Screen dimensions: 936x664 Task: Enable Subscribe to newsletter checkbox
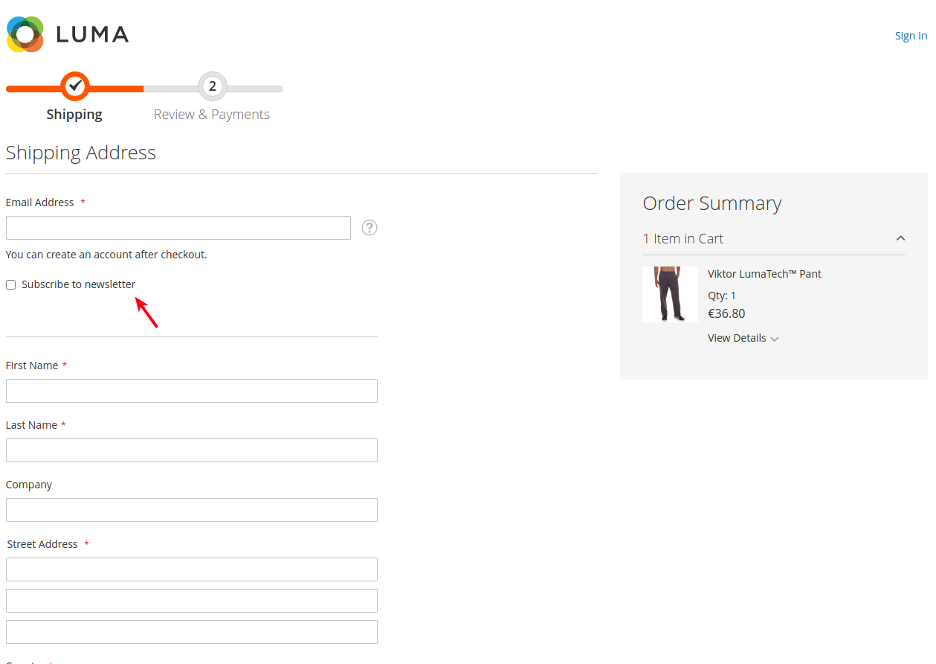pos(11,285)
